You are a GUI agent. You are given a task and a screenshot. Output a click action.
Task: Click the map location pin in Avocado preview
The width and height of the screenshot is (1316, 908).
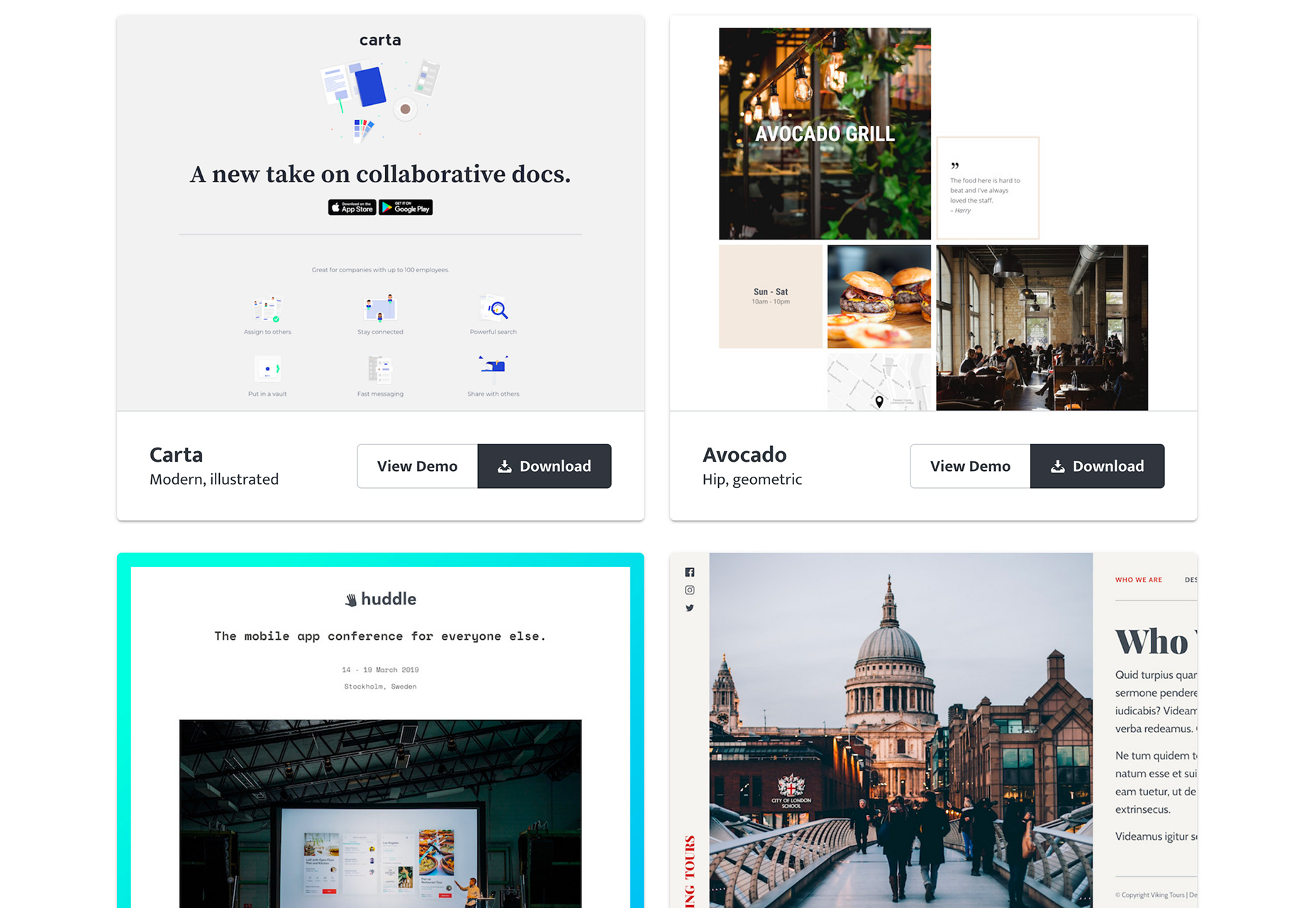pyautogui.click(x=879, y=401)
